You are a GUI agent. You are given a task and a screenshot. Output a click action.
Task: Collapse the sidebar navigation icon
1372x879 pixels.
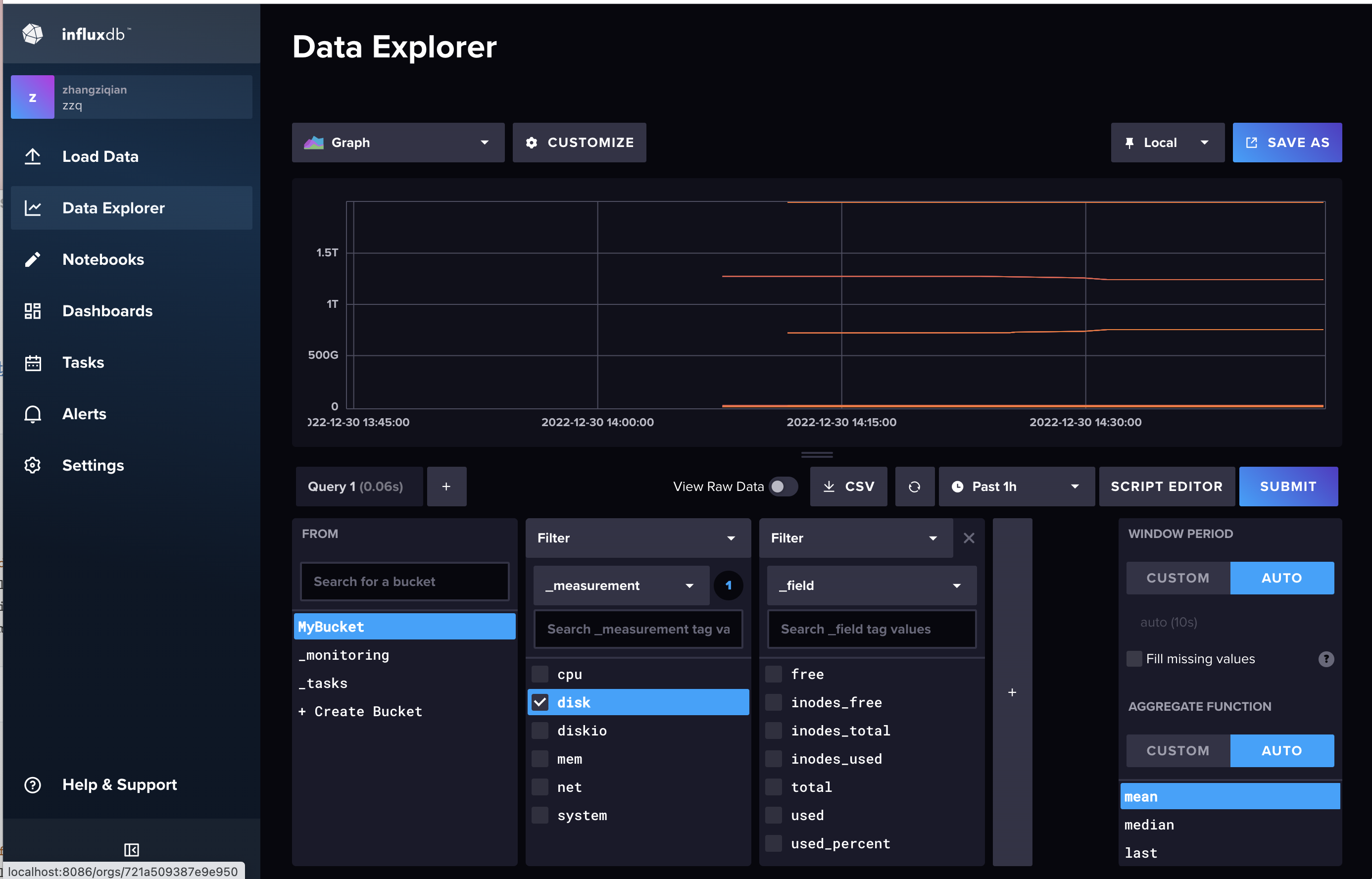131,849
